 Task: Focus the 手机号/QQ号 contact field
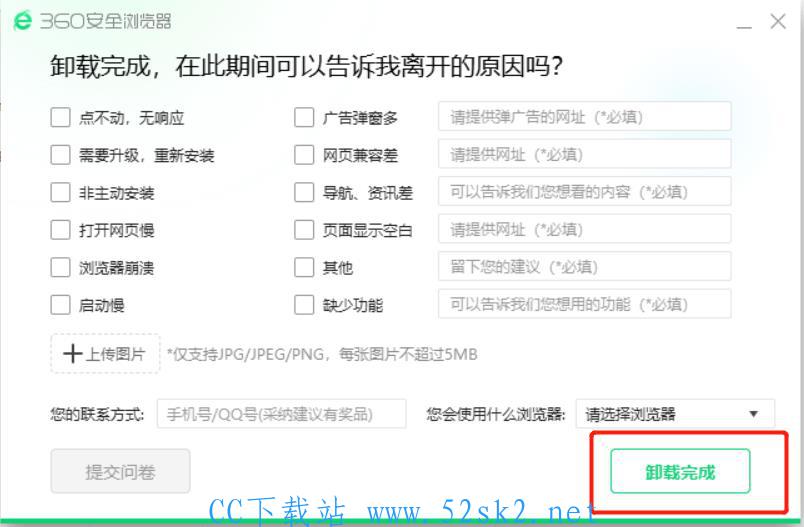282,414
